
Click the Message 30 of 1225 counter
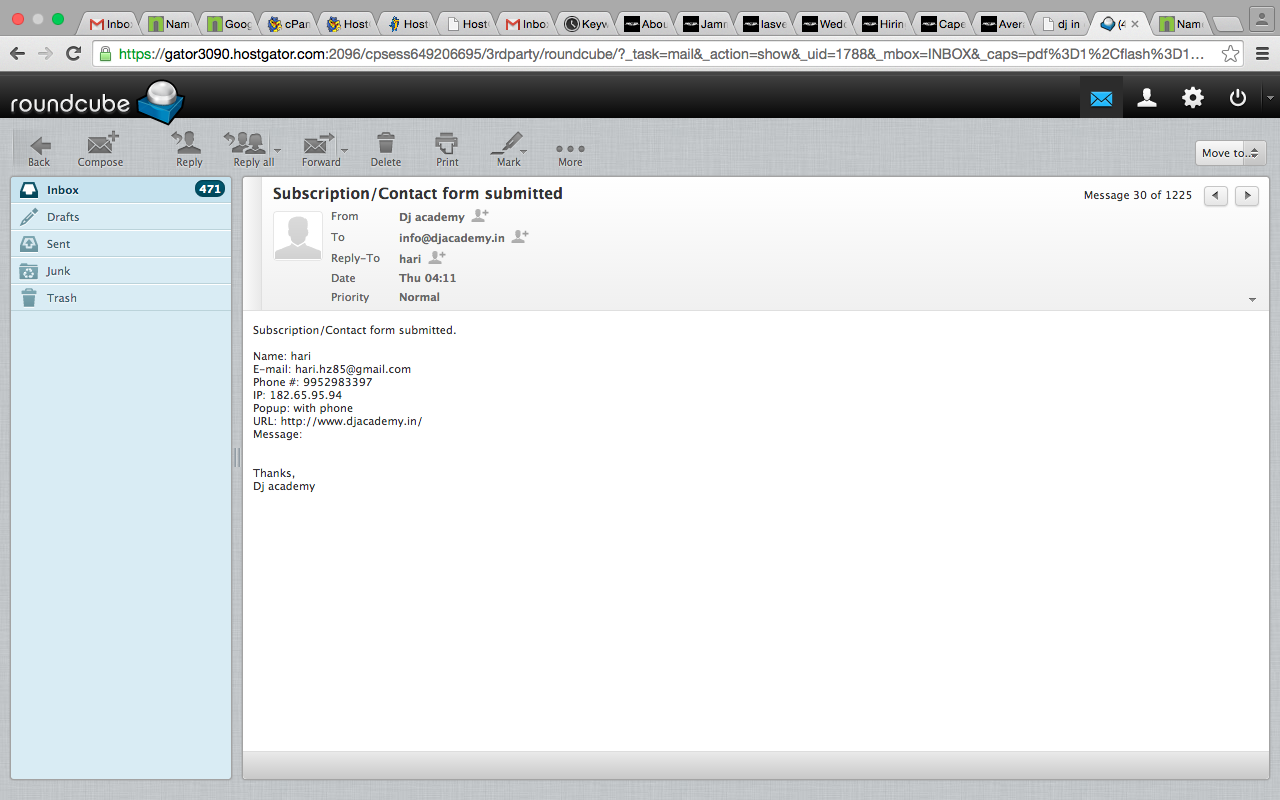[x=1138, y=195]
